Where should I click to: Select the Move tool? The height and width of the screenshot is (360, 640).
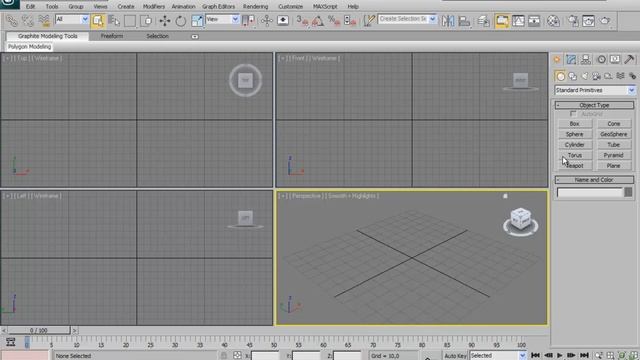pyautogui.click(x=165, y=21)
